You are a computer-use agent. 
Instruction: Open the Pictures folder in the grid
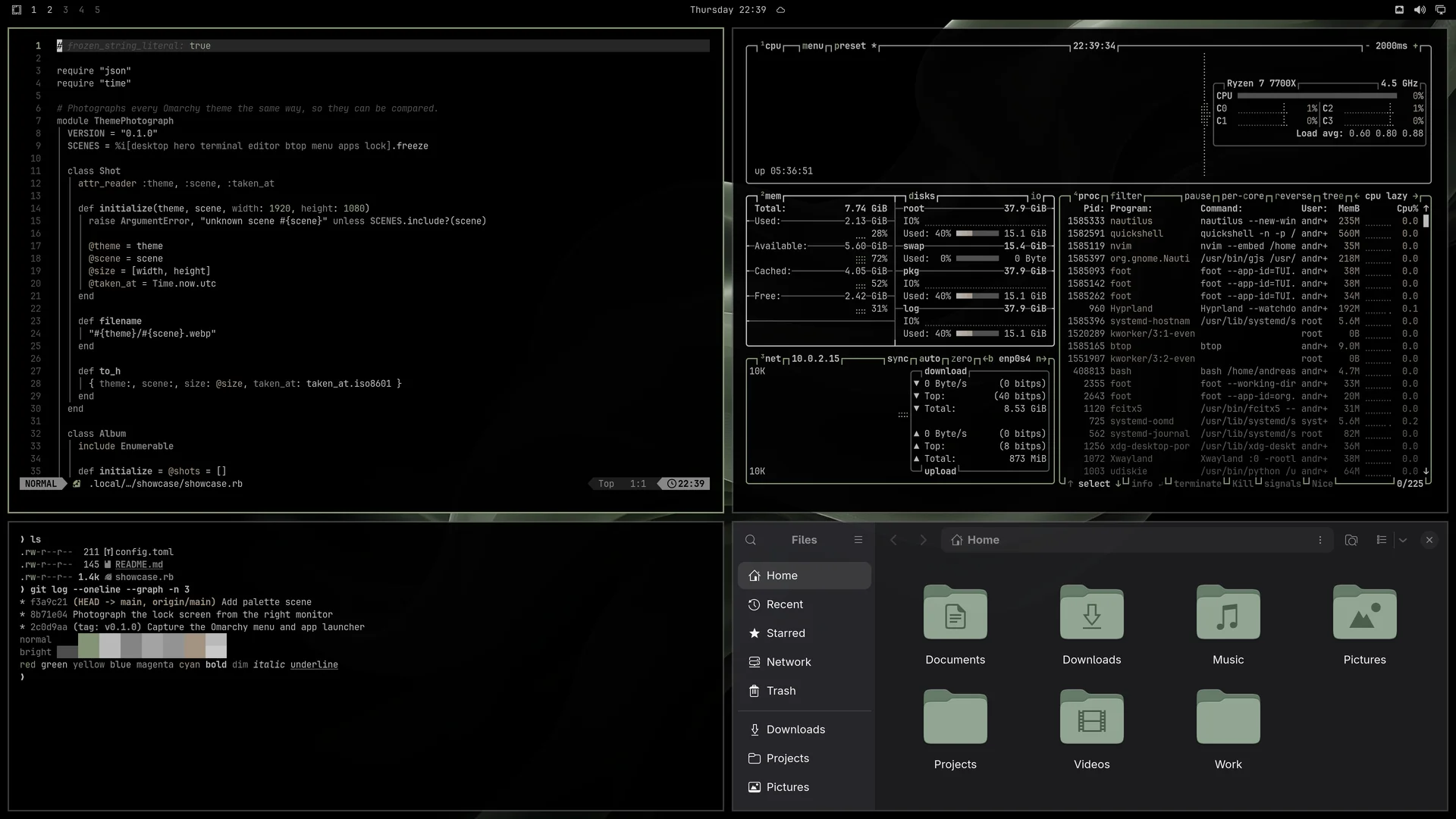pyautogui.click(x=1365, y=625)
